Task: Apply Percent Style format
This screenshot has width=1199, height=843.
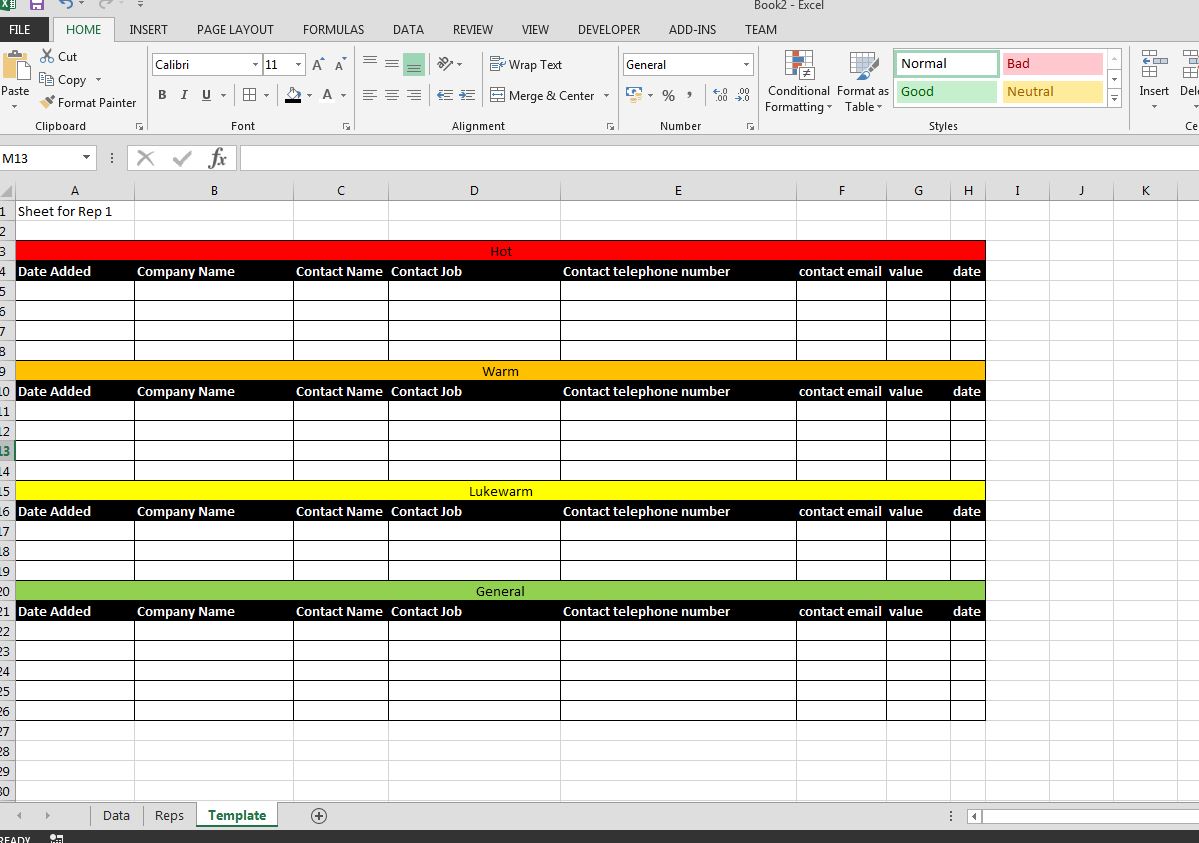Action: [x=668, y=95]
